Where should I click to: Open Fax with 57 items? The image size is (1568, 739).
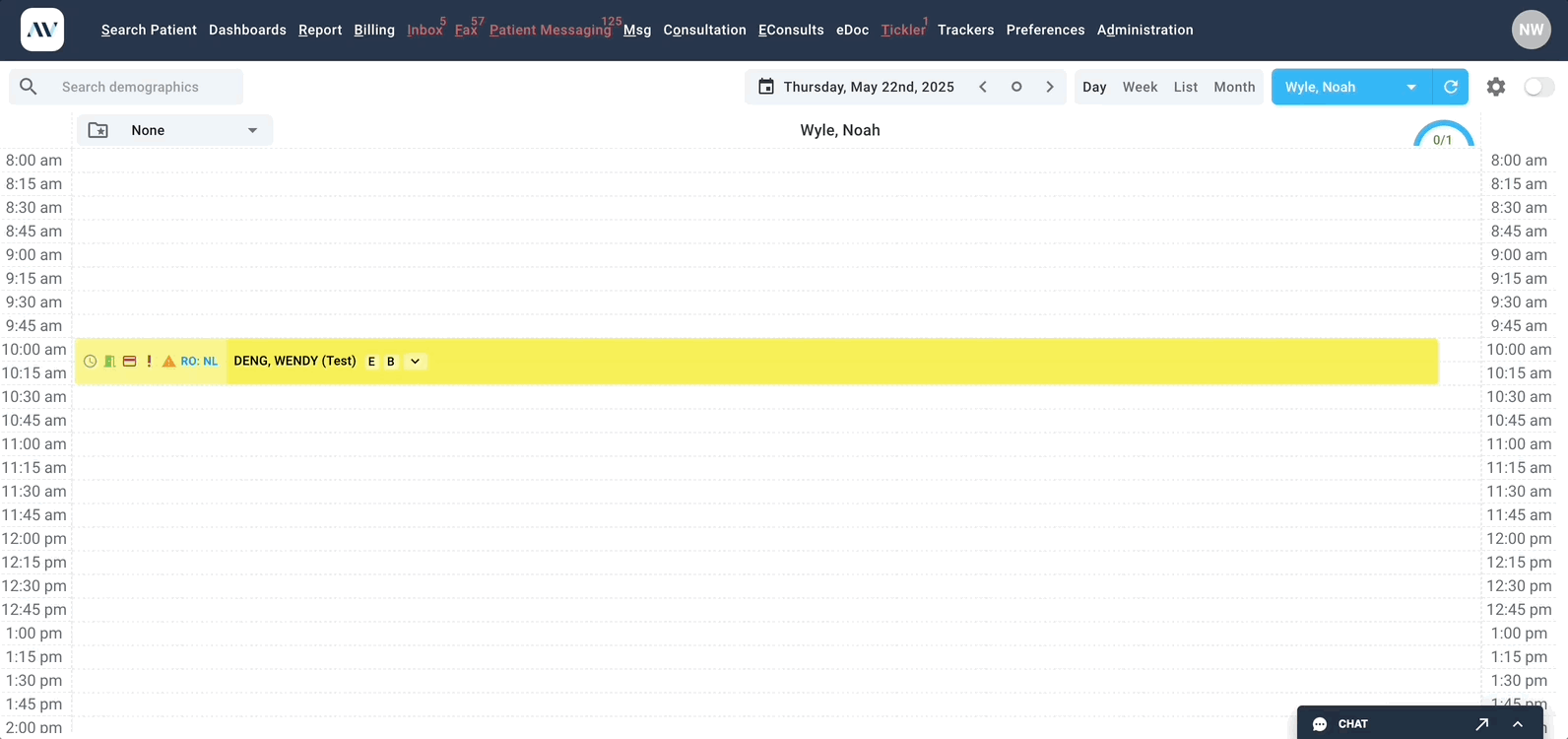[x=467, y=30]
